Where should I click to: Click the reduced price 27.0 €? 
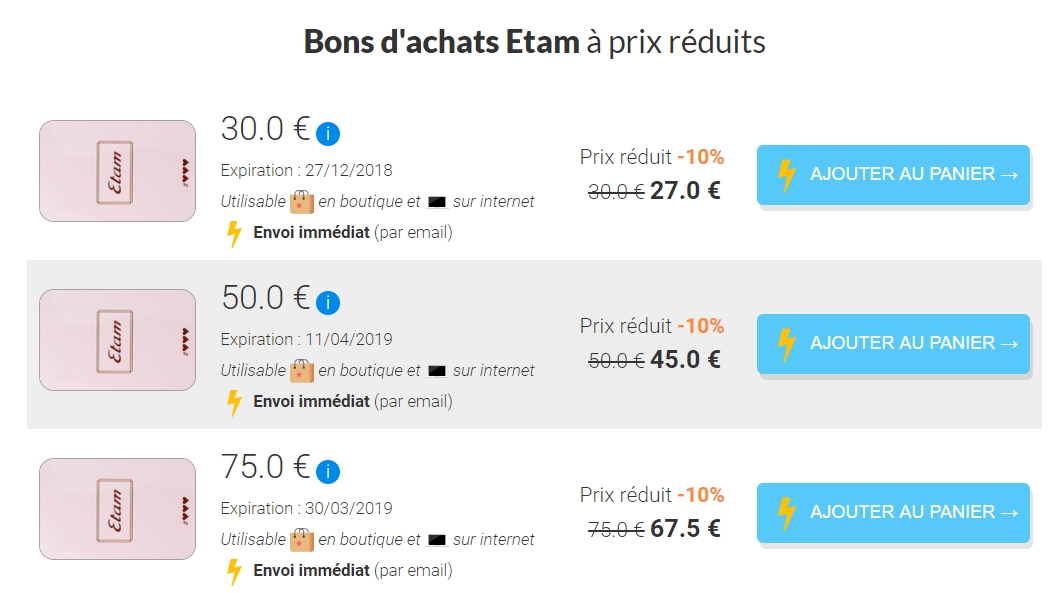(x=685, y=191)
